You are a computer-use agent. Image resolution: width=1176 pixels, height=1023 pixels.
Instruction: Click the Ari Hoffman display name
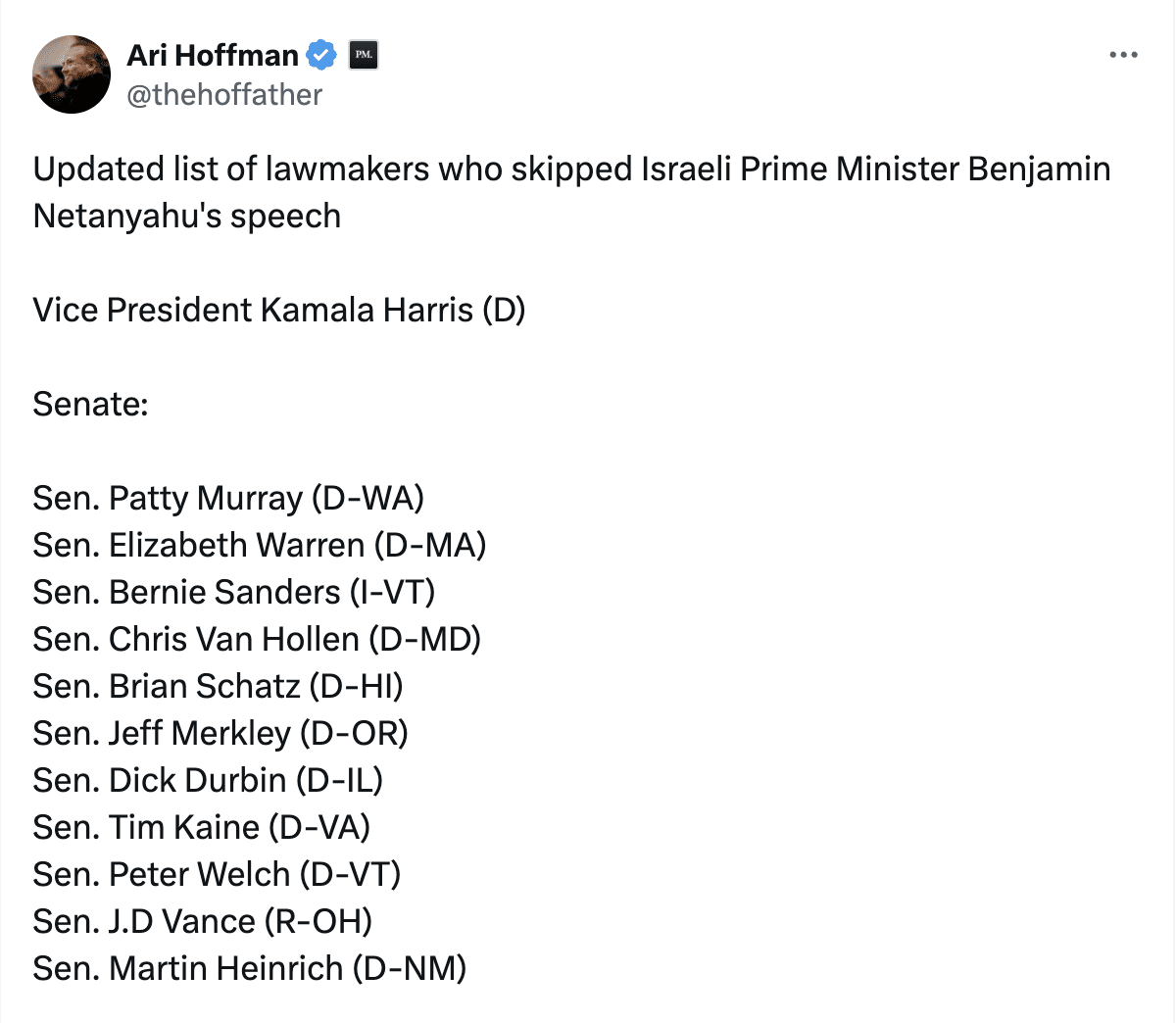(213, 55)
